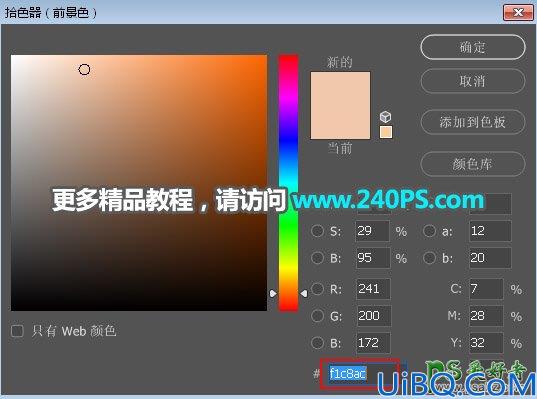Image resolution: width=537 pixels, height=399 pixels.
Task: Click the out-of-gamut web-safe cube icon
Action: 386,117
